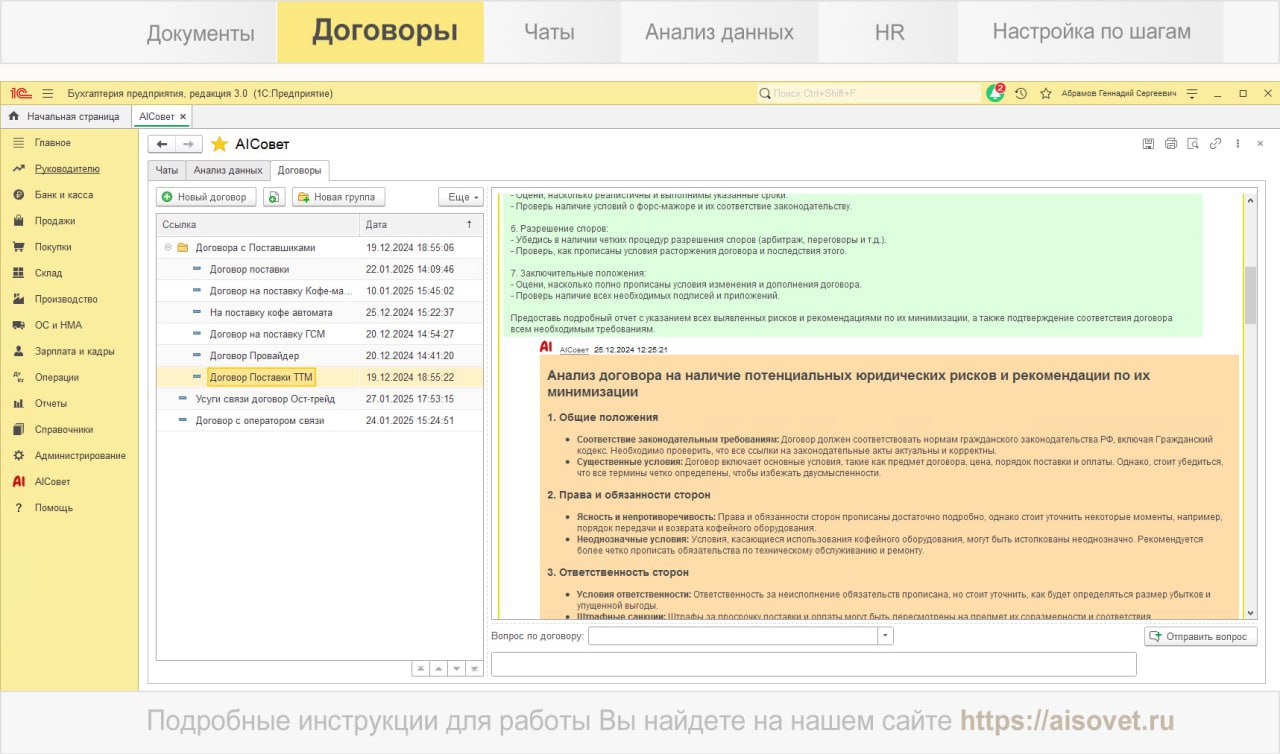Viewport: 1280px width, 754px height.
Task: Switch to the Начальная страница tab
Action: click(x=64, y=116)
